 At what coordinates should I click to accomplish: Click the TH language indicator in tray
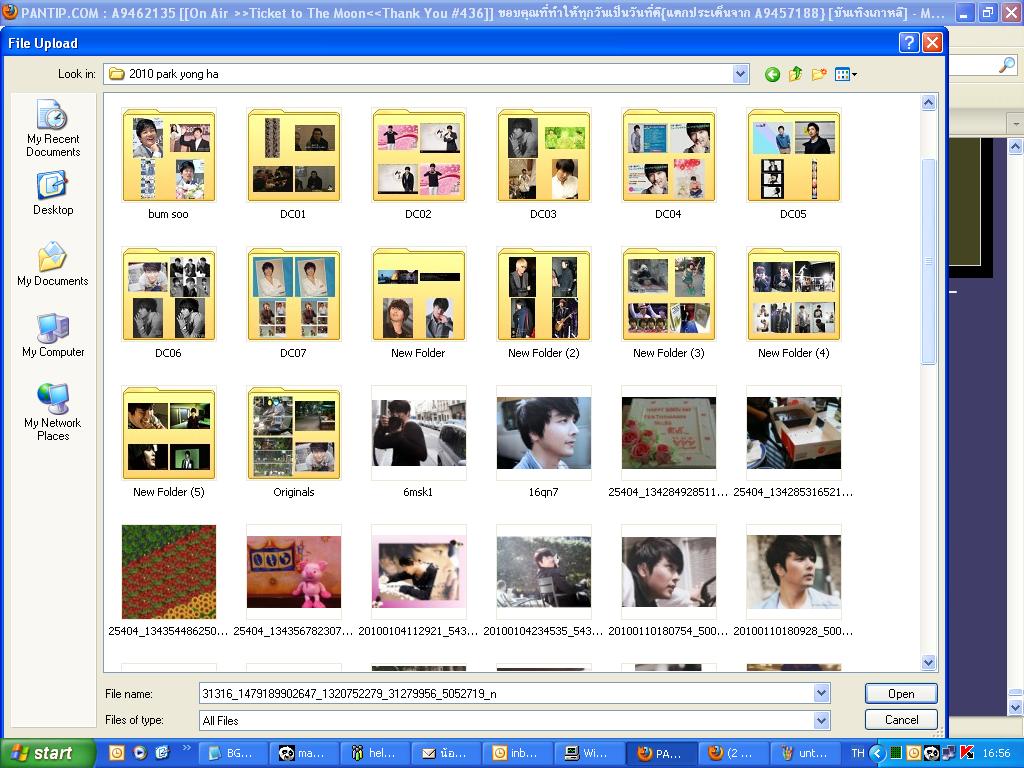pyautogui.click(x=857, y=753)
